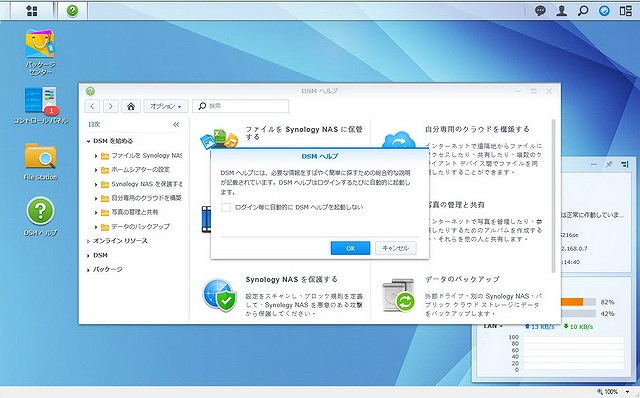This screenshot has width=640, height=398.
Task: Expand 'ファイルを Synology NAS' tree folder
Action: click(x=96, y=156)
